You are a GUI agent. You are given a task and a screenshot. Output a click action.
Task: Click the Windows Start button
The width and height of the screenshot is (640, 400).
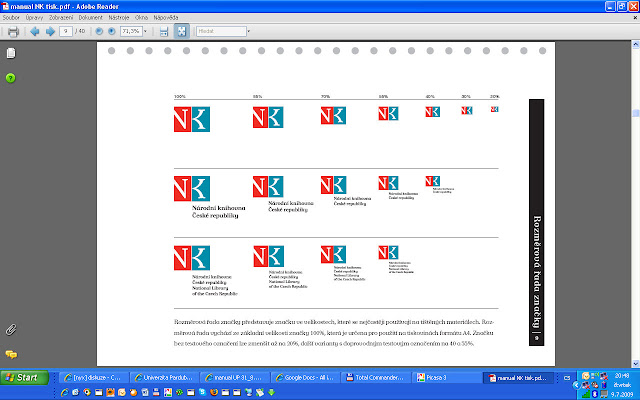[x=24, y=378]
